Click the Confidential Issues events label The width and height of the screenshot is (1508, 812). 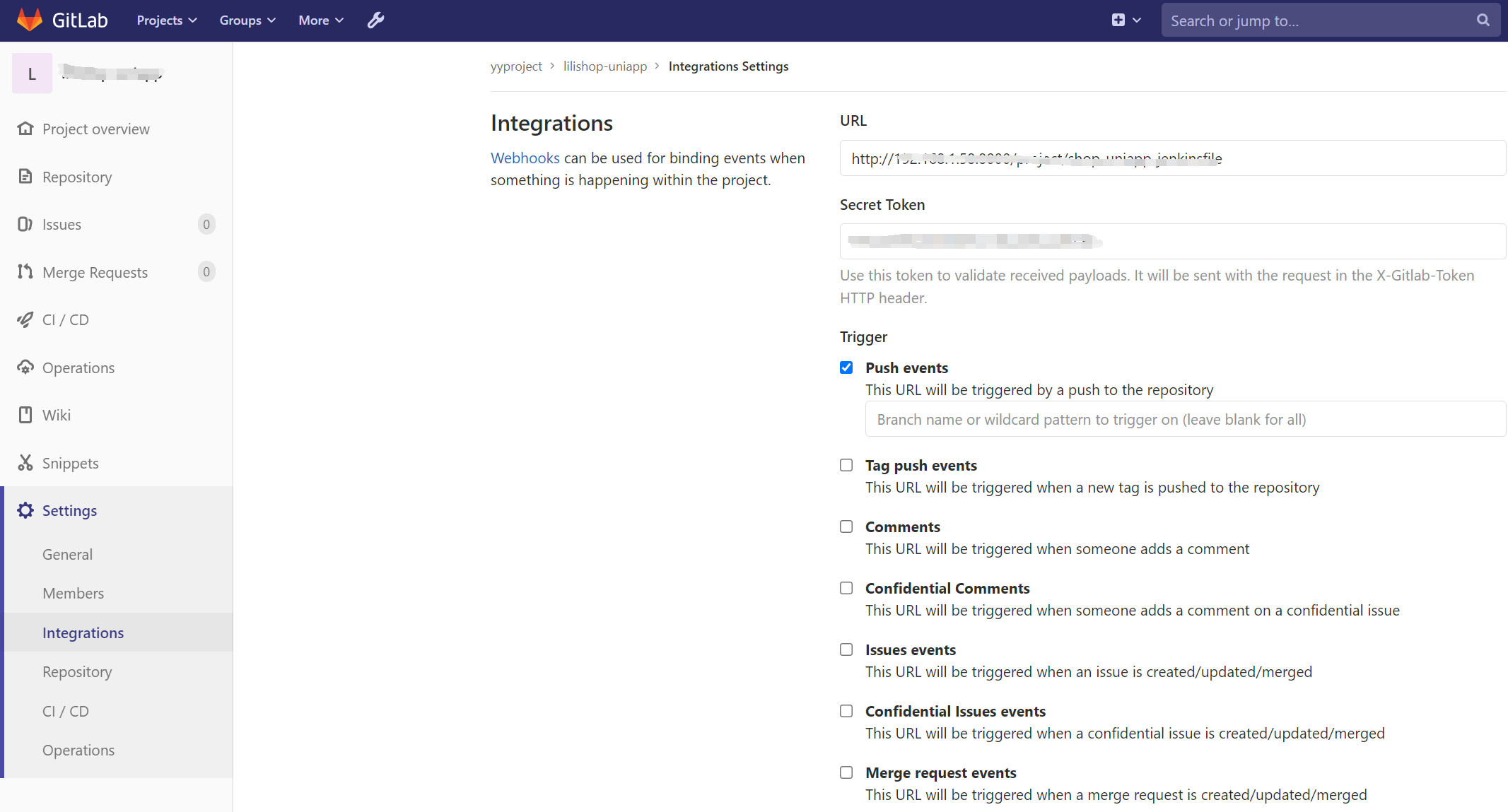tap(955, 711)
